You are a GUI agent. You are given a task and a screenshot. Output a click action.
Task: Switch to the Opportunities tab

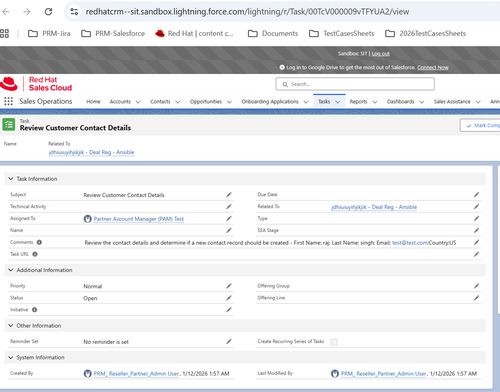[206, 102]
